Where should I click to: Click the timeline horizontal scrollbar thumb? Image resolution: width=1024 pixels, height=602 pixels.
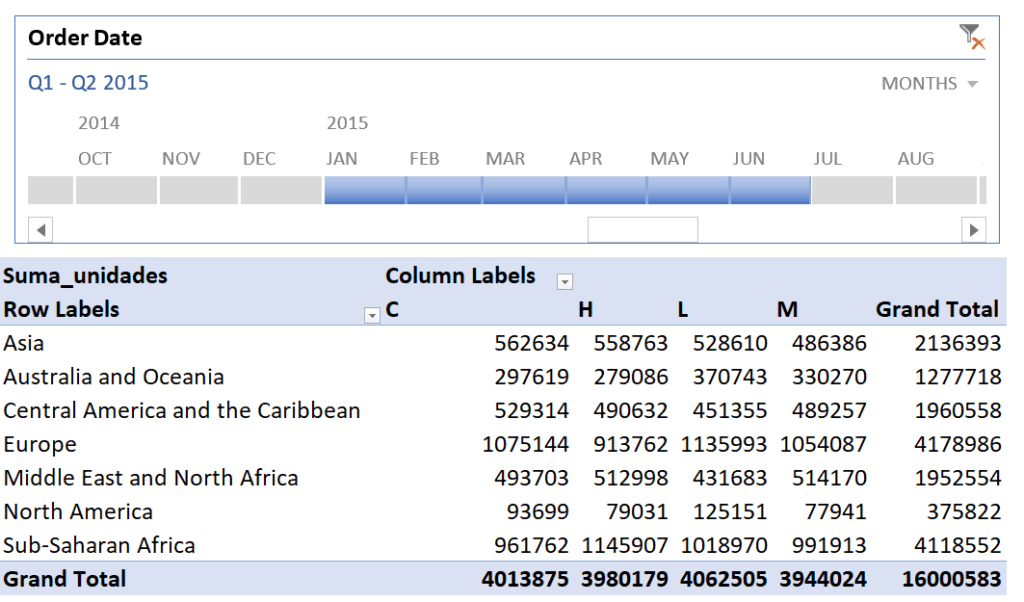(x=643, y=230)
